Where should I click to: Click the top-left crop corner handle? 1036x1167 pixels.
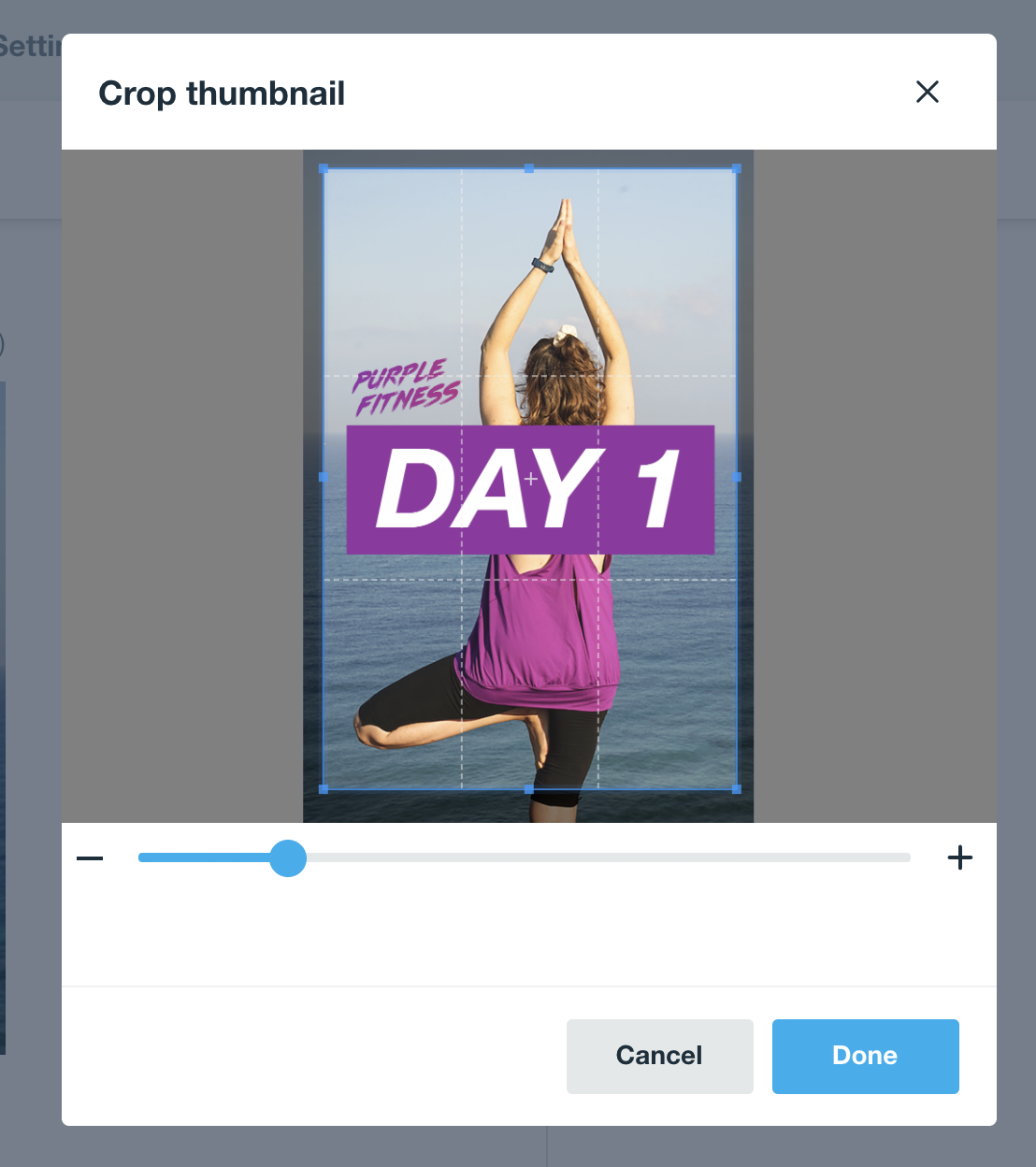(324, 168)
